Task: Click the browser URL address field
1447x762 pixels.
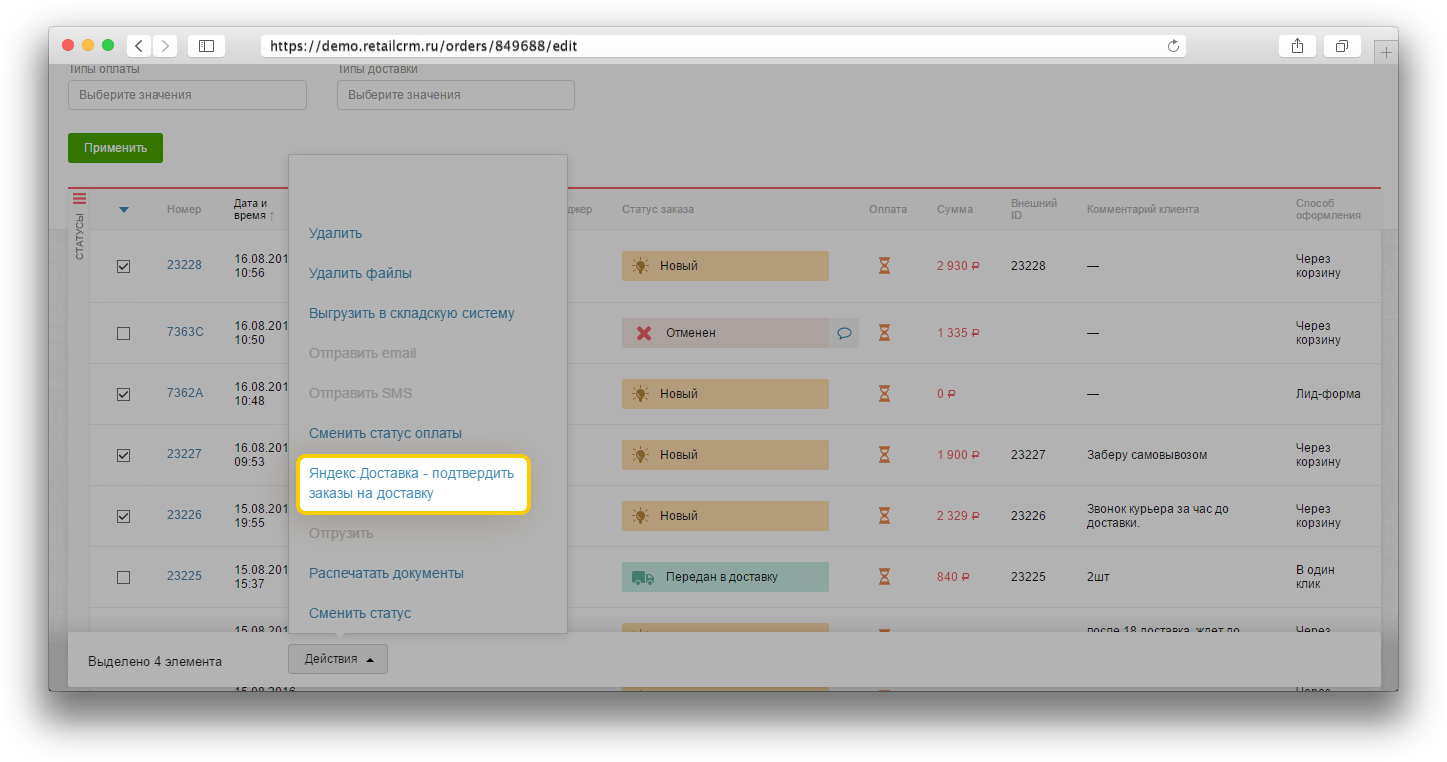Action: [x=723, y=46]
